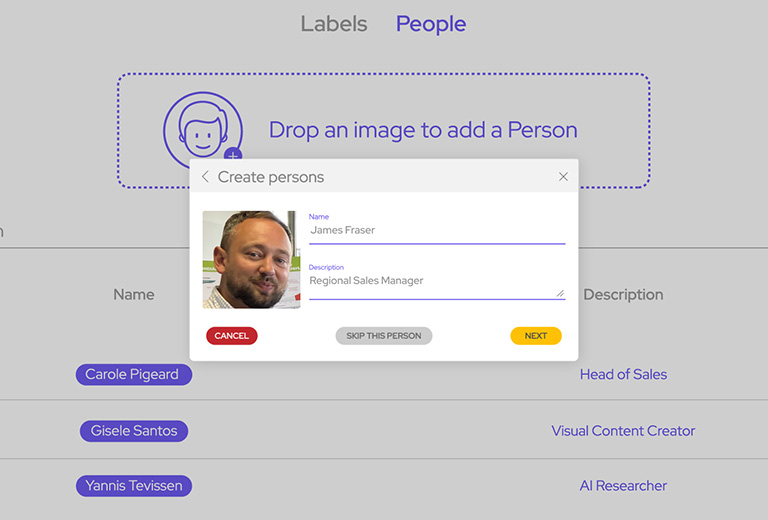Click the plus badge on the person icon
This screenshot has width=768, height=520.
[x=233, y=156]
